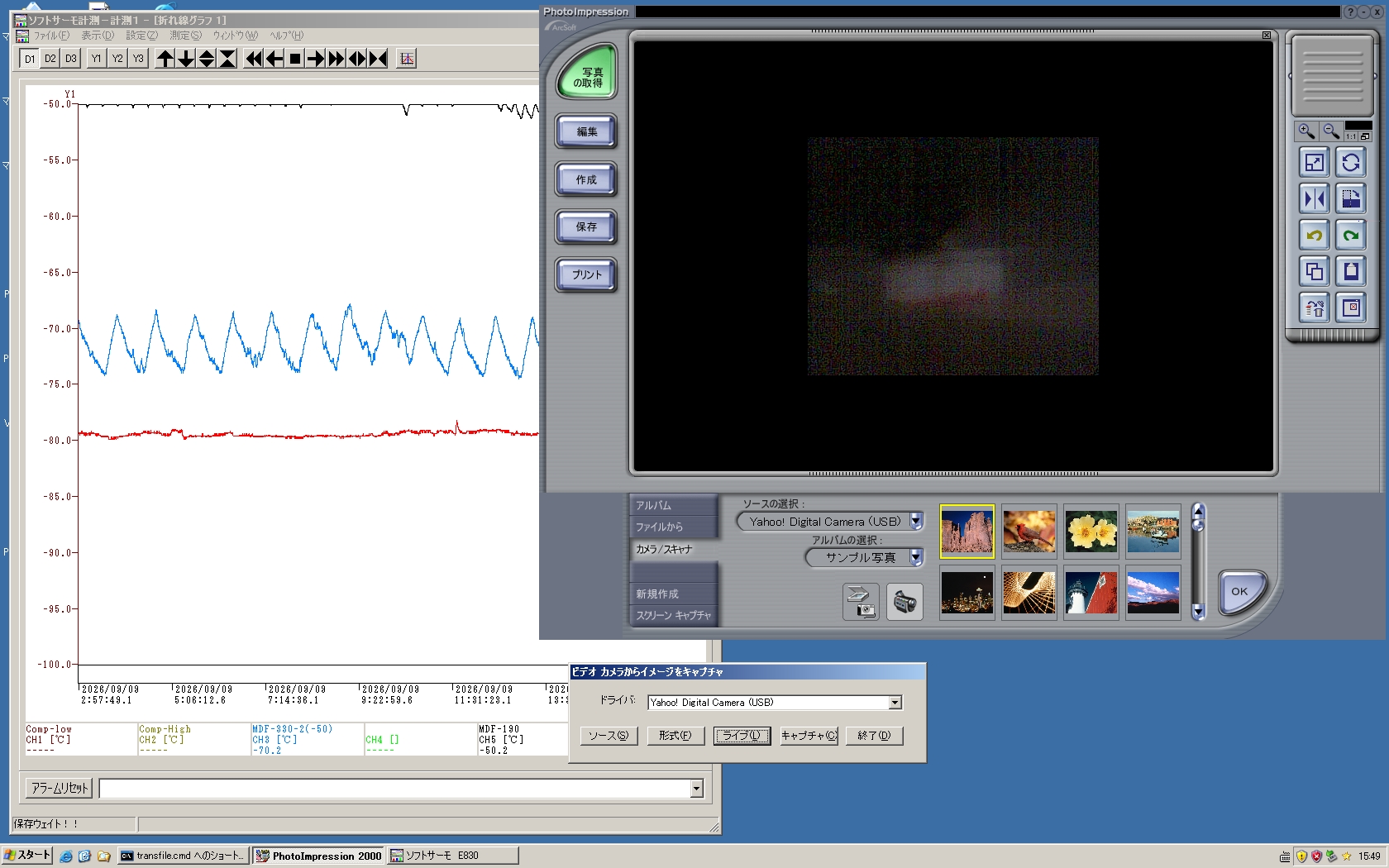Click the scanner acquire icon
Viewport: 1389px width, 868px height.
861,602
